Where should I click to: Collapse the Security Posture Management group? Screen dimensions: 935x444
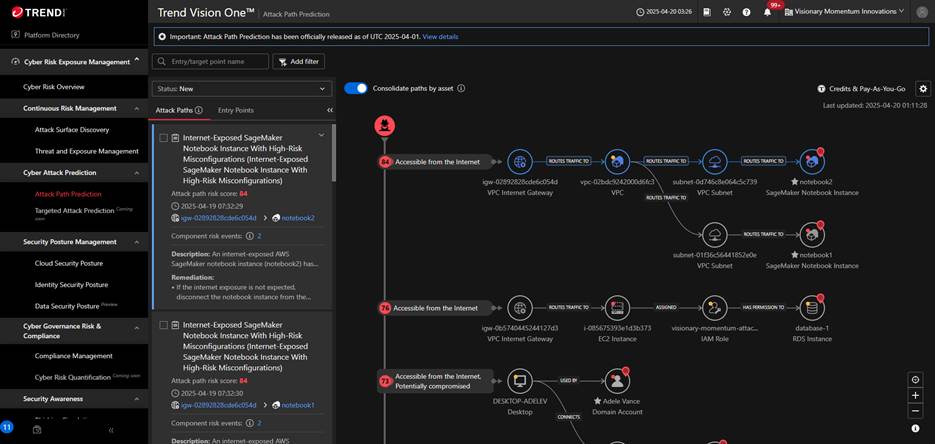pos(137,242)
